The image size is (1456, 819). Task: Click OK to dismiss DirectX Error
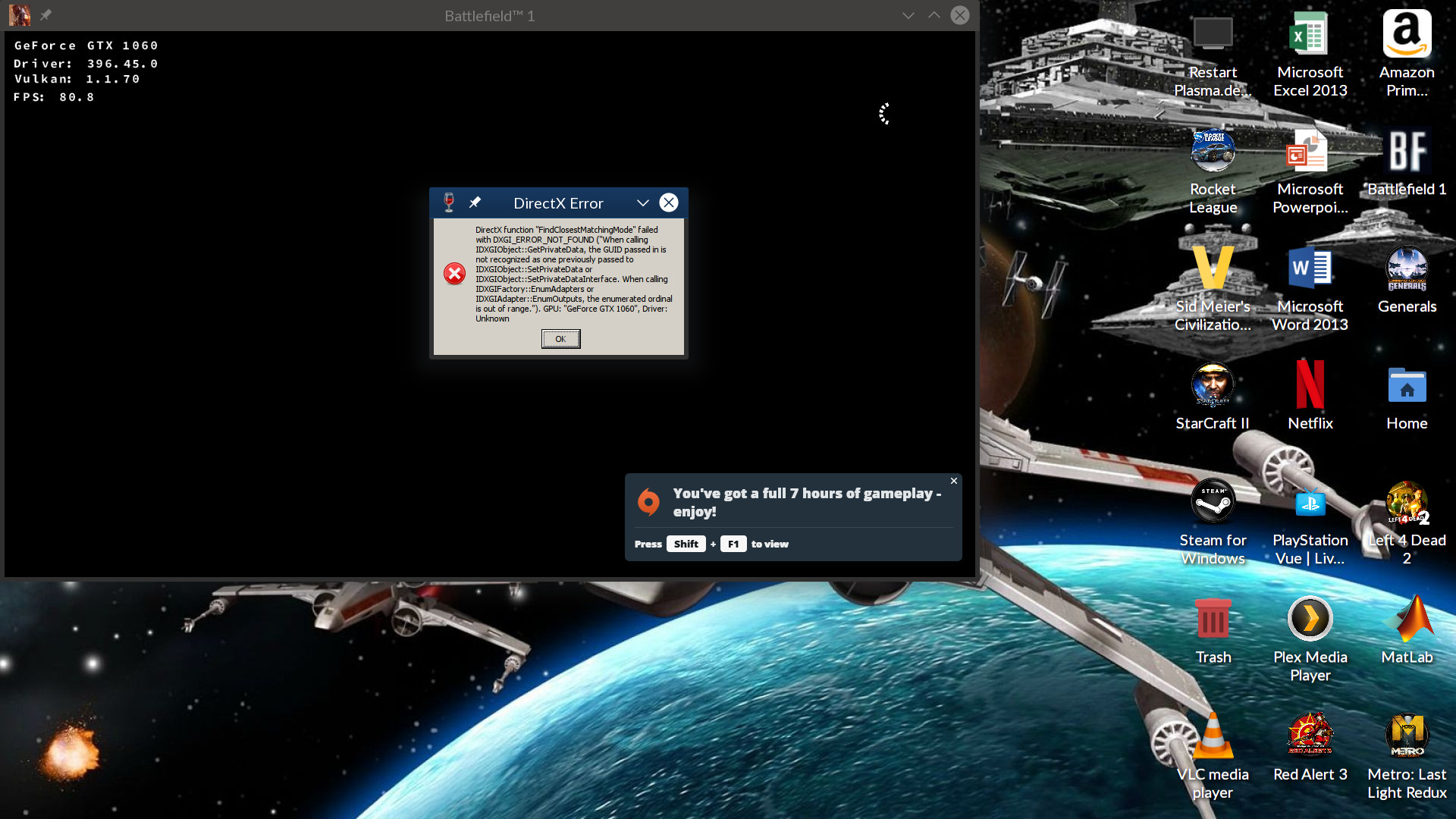559,338
